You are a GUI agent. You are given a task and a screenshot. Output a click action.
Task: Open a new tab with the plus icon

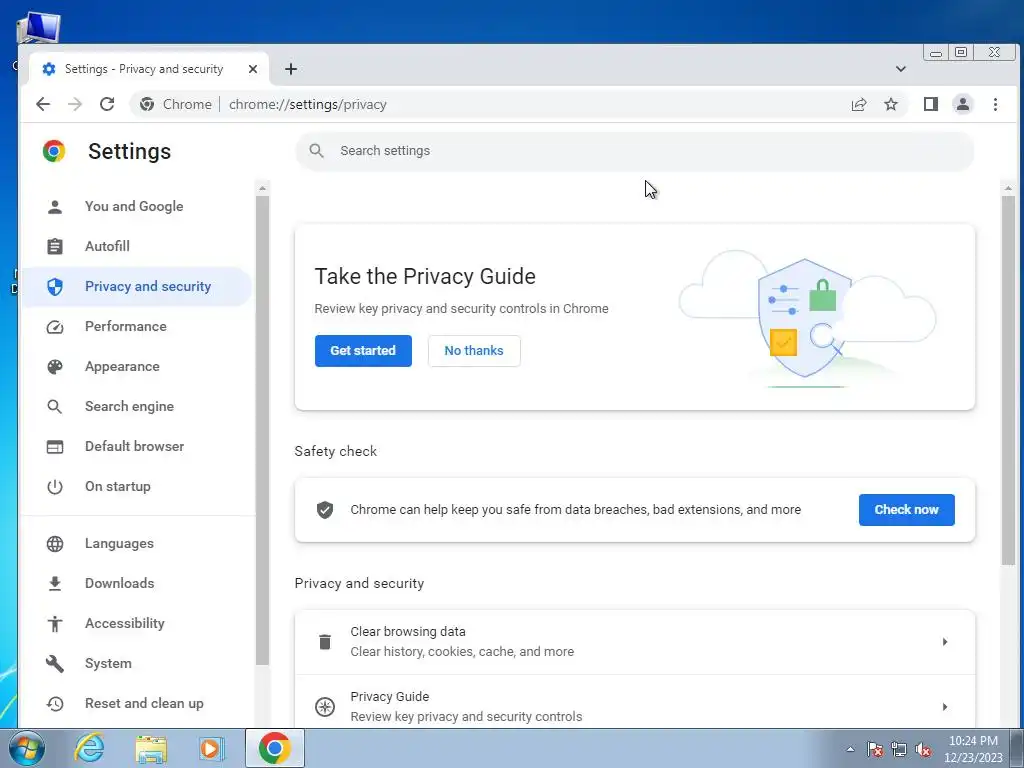[x=291, y=69]
